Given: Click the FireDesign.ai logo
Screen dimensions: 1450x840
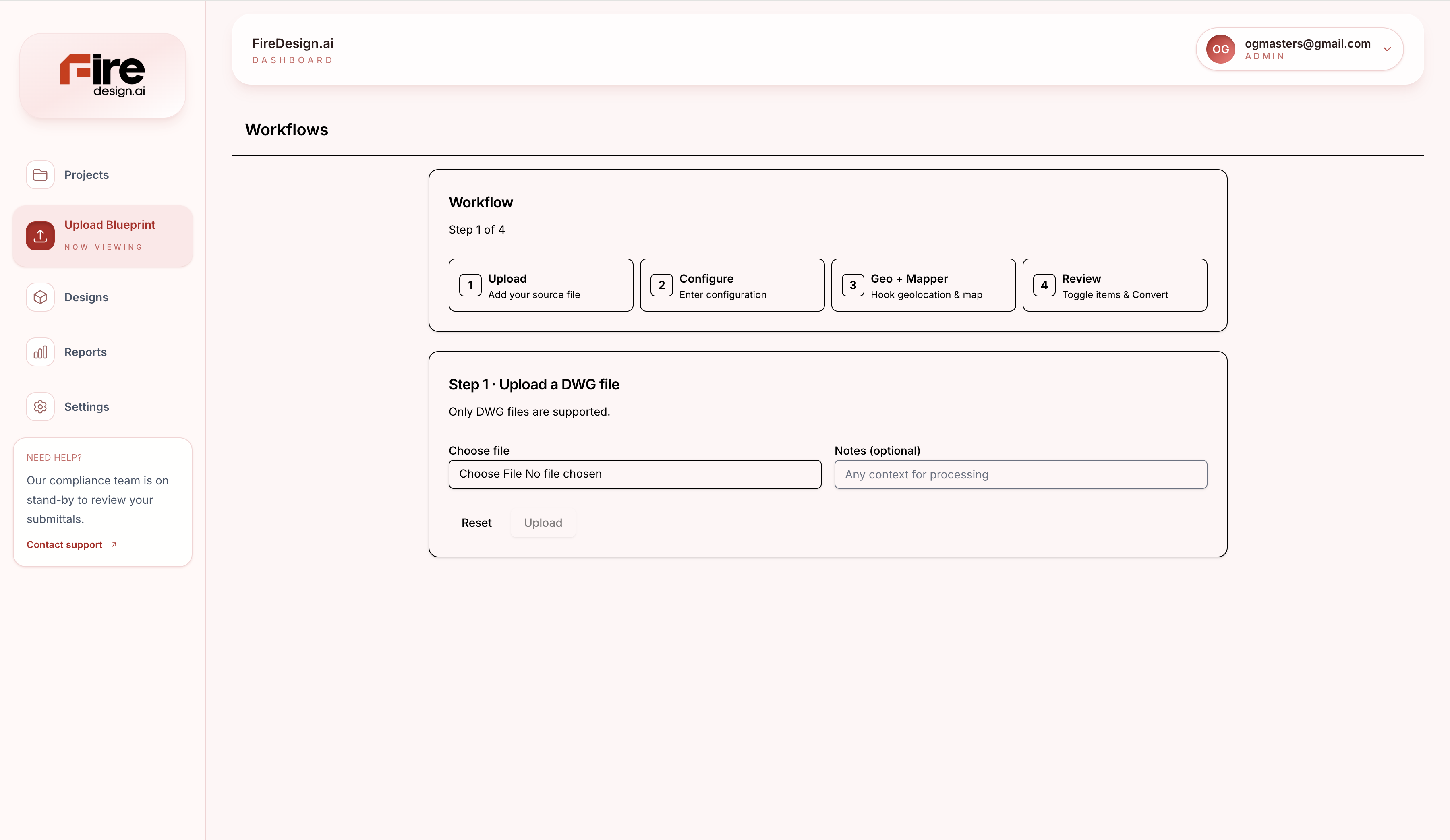Looking at the screenshot, I should [x=102, y=75].
